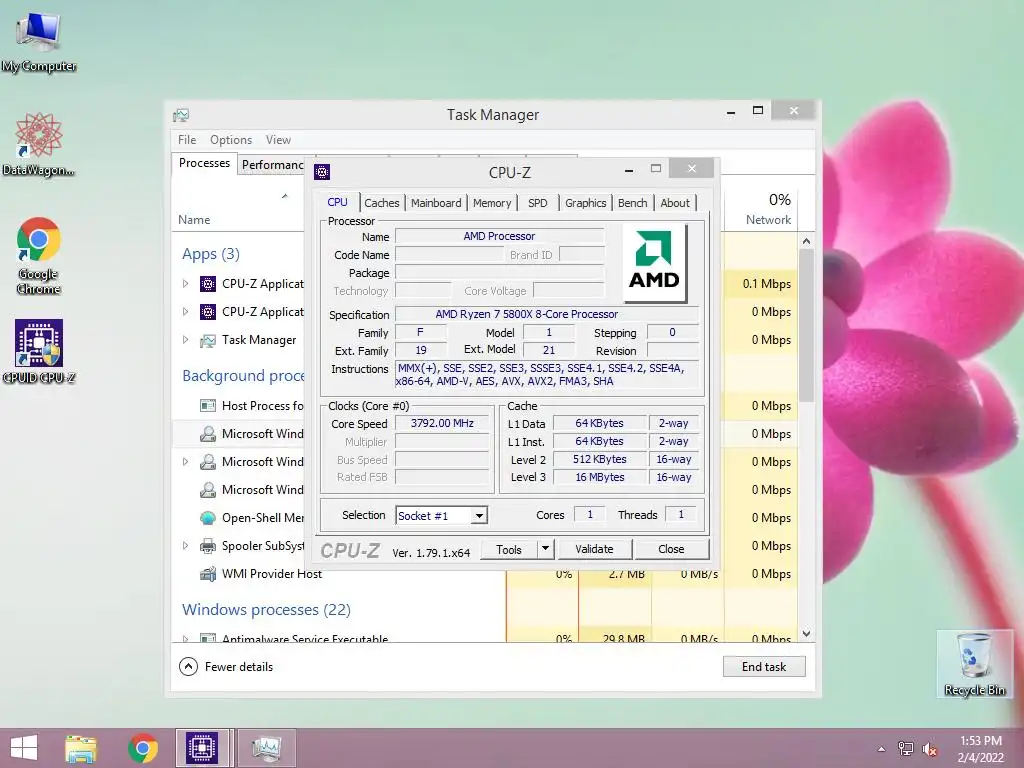Click the Task Manager vertical scrollbar thumb
Image resolution: width=1024 pixels, height=768 pixels.
pos(807,325)
